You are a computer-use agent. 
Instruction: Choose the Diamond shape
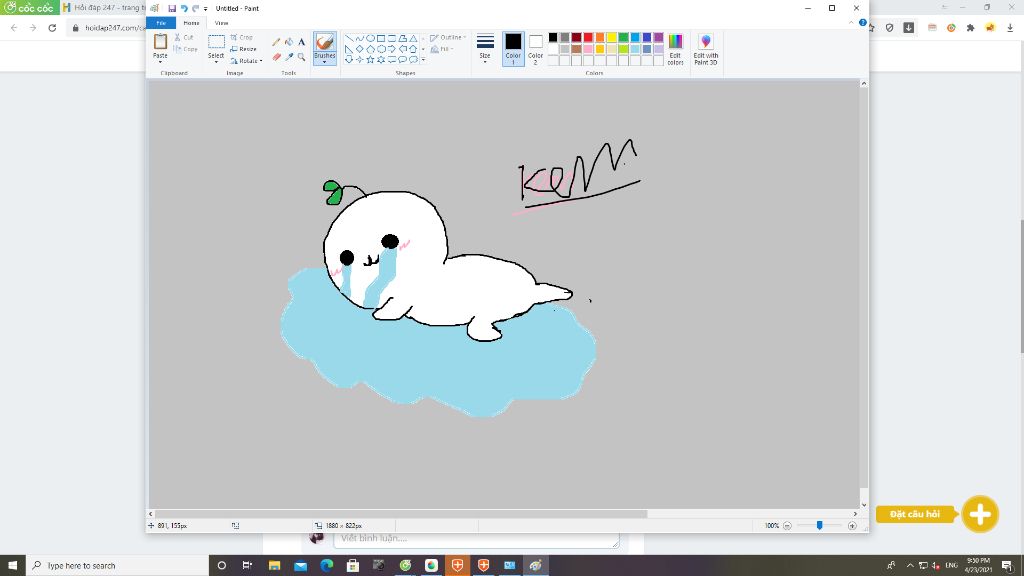pos(360,49)
